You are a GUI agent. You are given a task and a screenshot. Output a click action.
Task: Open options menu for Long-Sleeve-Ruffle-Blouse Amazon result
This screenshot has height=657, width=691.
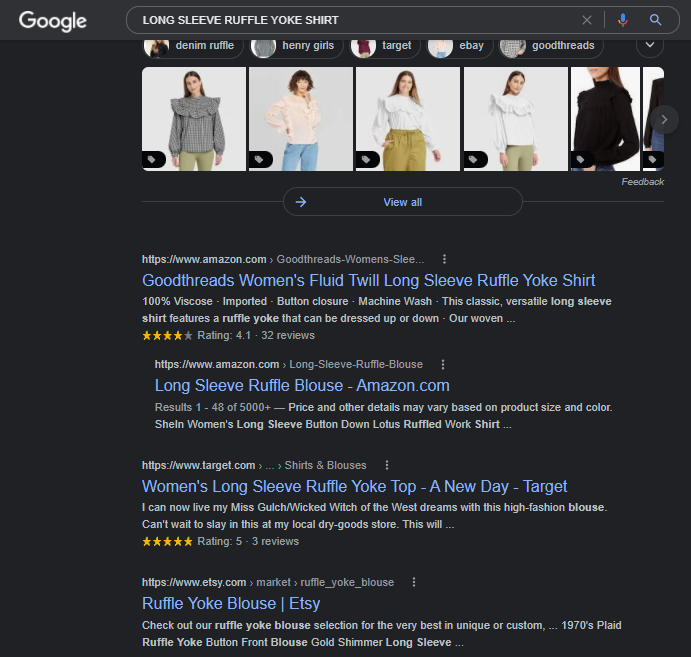tap(443, 364)
